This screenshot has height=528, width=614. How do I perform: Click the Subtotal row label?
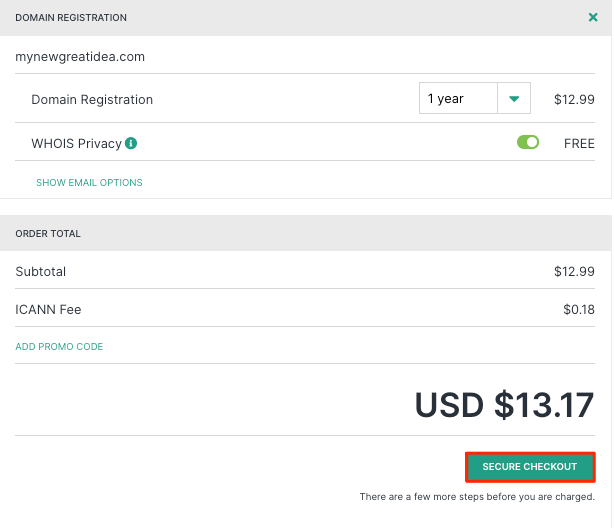[x=41, y=271]
